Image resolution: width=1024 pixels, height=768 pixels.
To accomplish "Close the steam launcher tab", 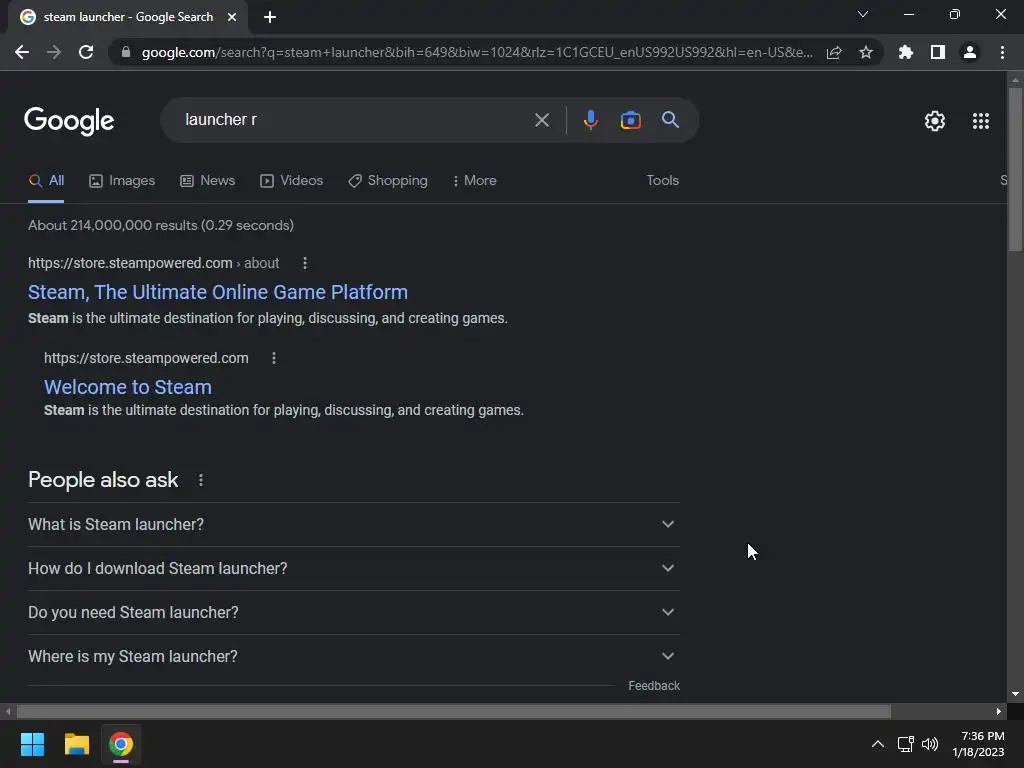I will [232, 17].
